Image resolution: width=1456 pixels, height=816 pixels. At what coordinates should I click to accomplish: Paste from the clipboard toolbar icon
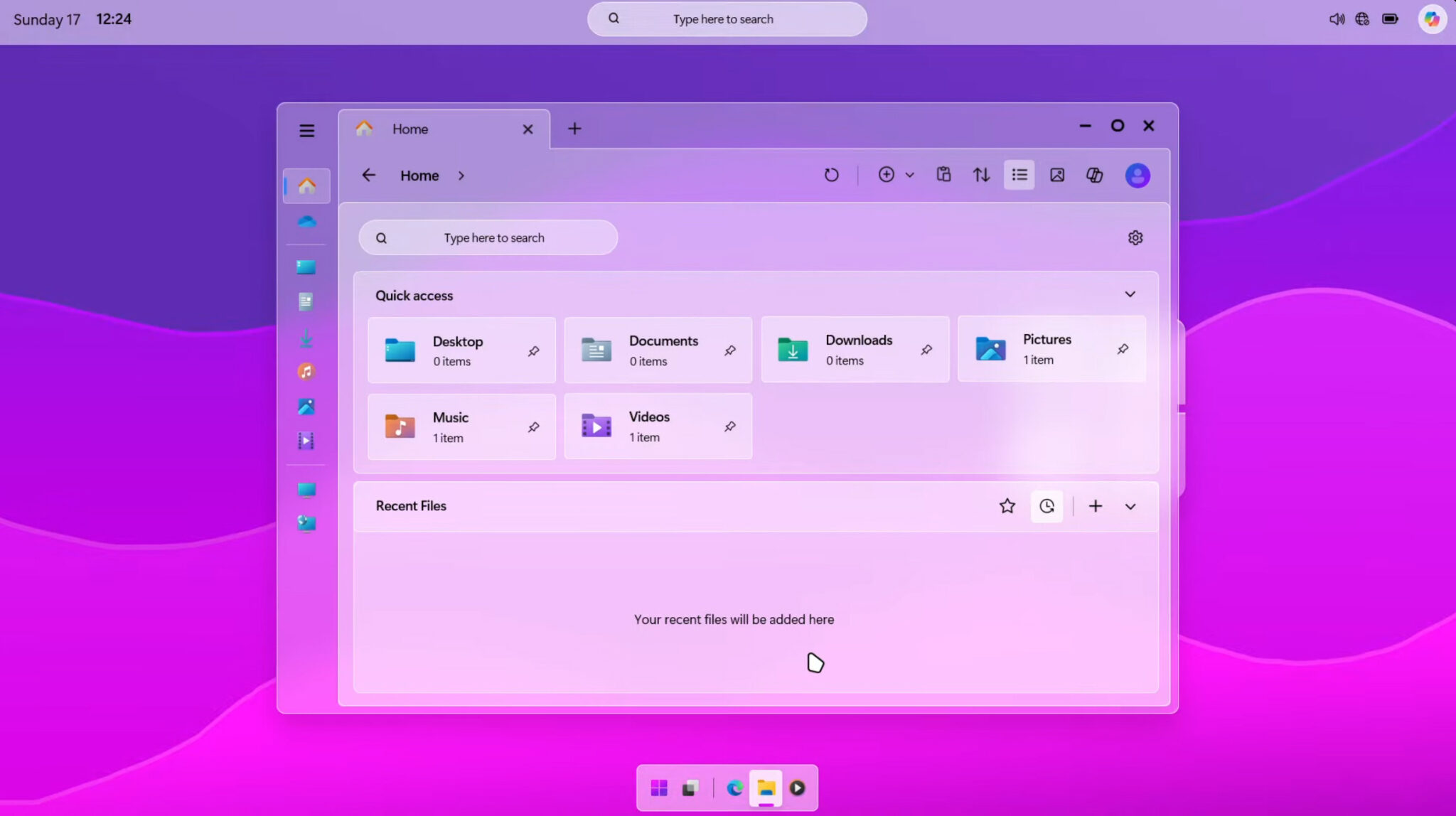943,175
